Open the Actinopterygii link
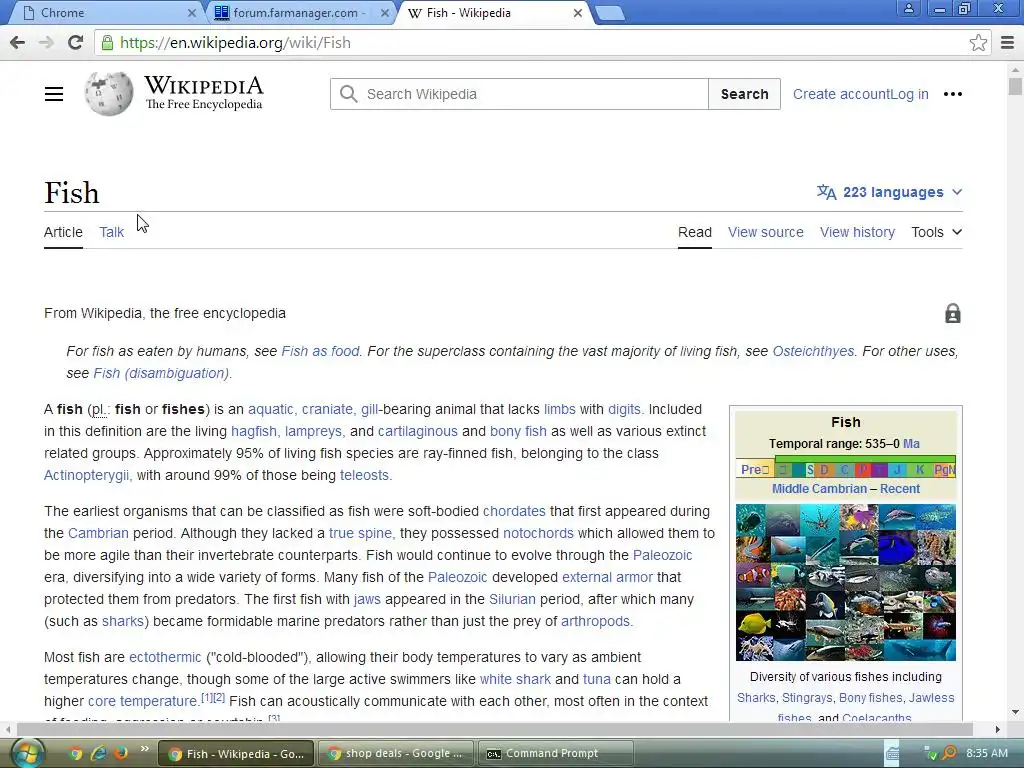This screenshot has width=1024, height=768. [86, 475]
